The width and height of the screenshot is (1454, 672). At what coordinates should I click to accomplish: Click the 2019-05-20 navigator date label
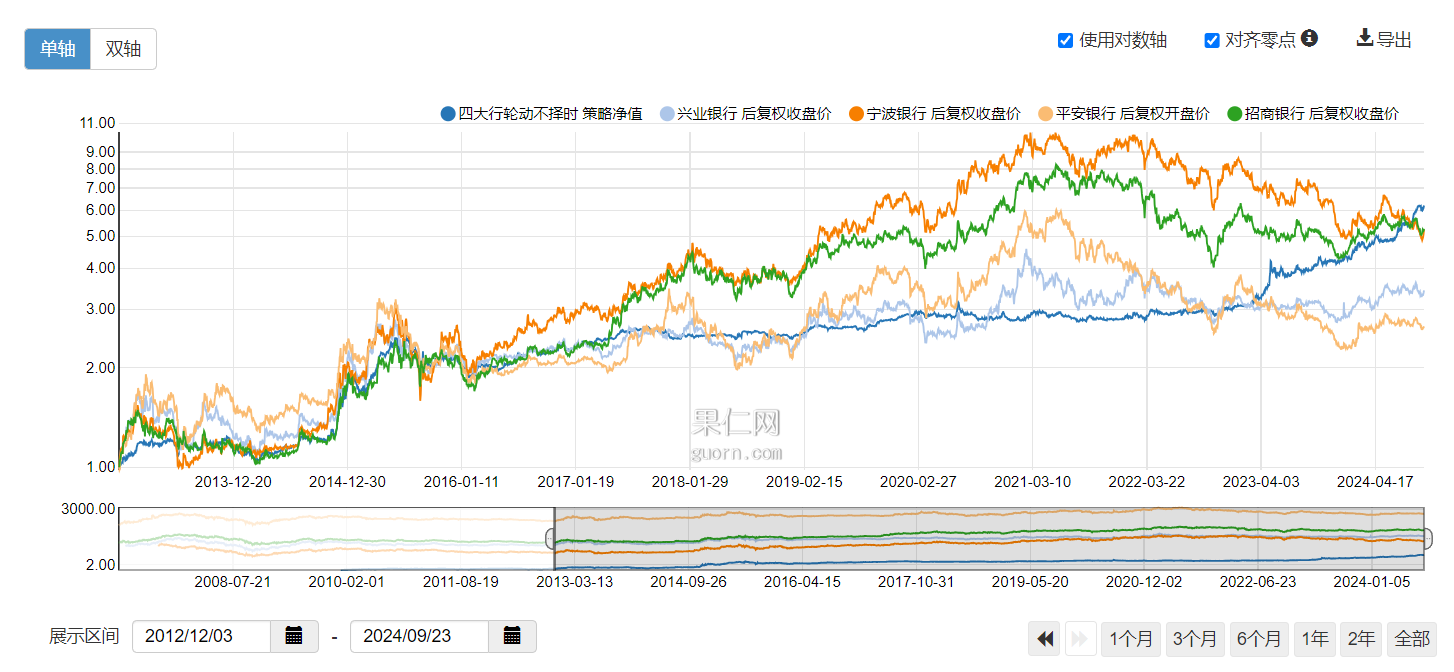[1030, 581]
